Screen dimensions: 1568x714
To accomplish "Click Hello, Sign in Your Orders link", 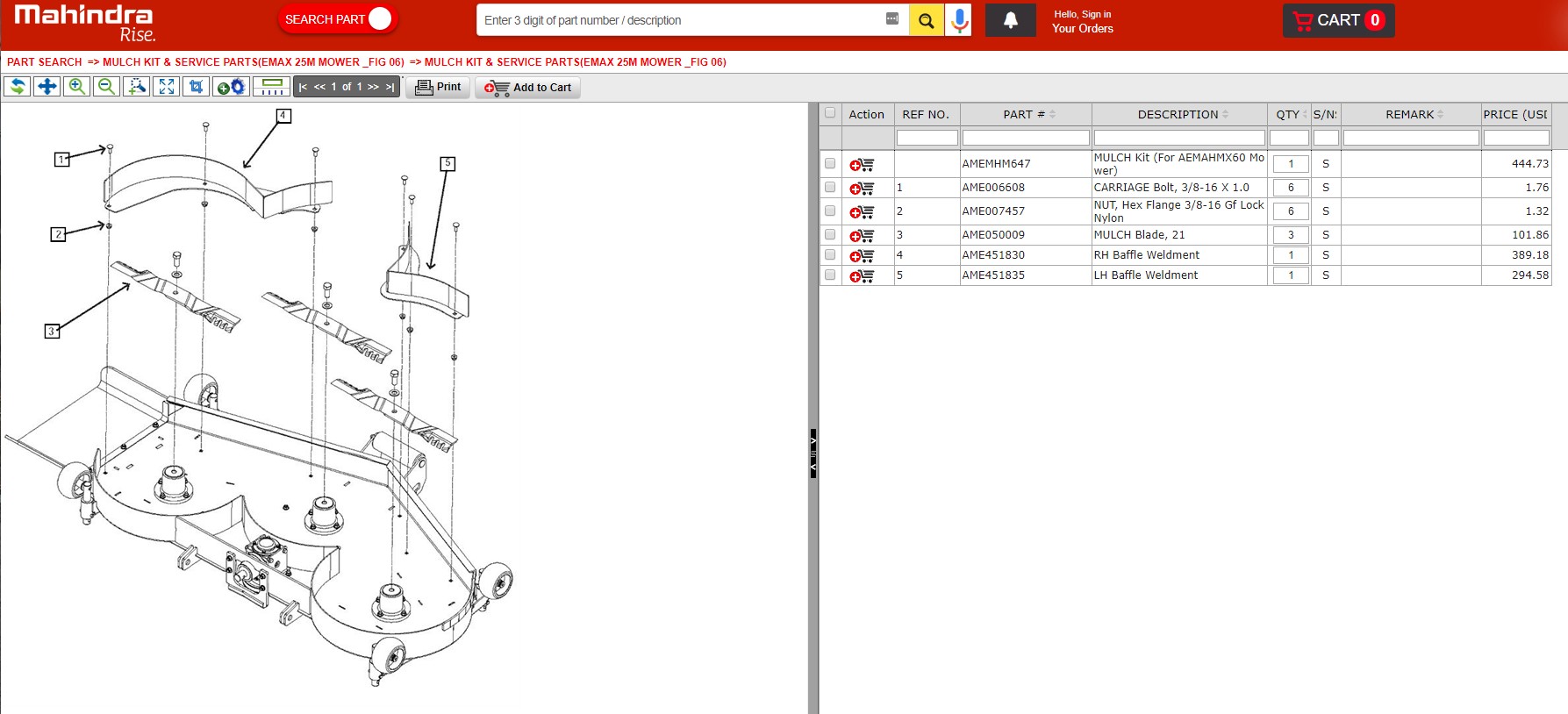I will [x=1083, y=21].
